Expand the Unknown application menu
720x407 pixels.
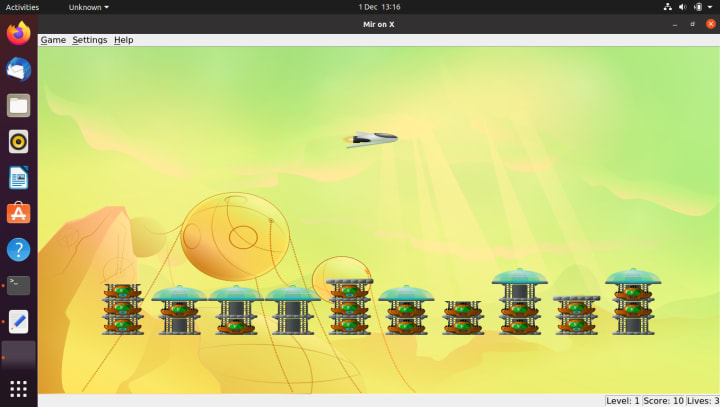point(89,7)
